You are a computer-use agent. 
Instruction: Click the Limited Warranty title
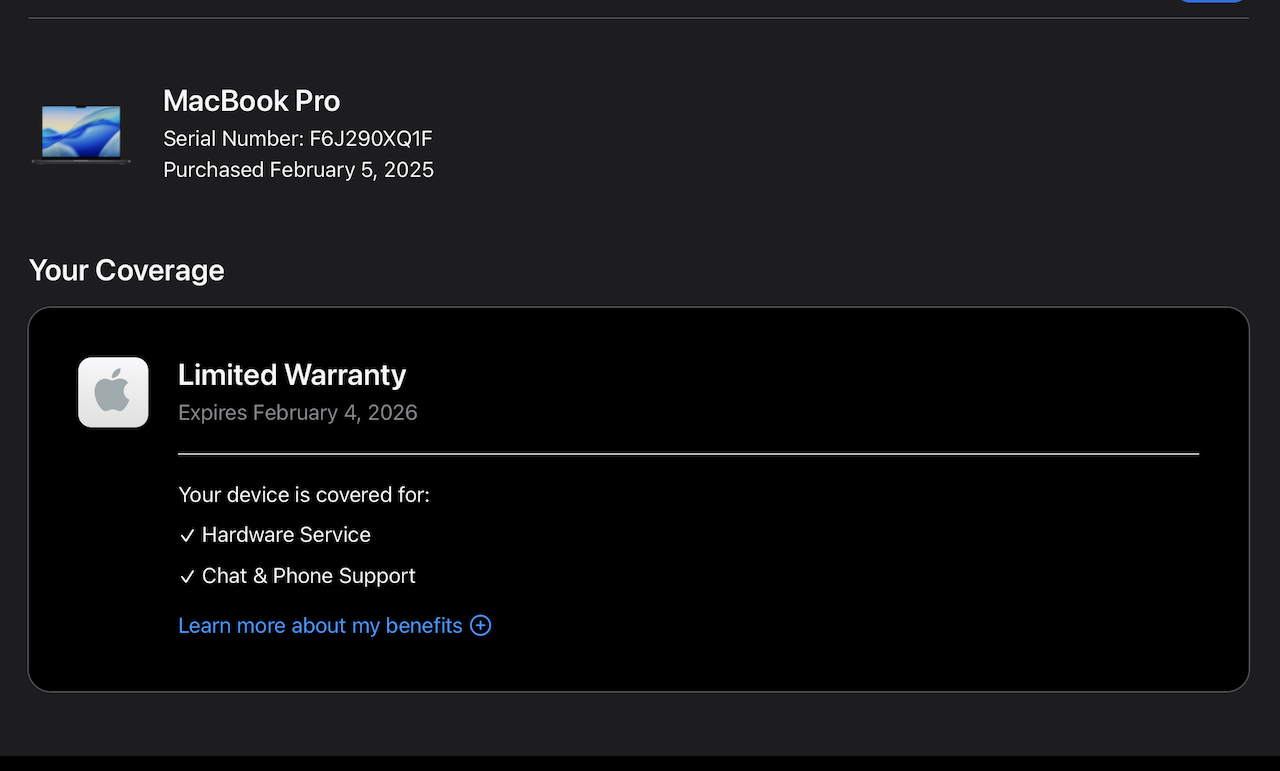coord(292,375)
